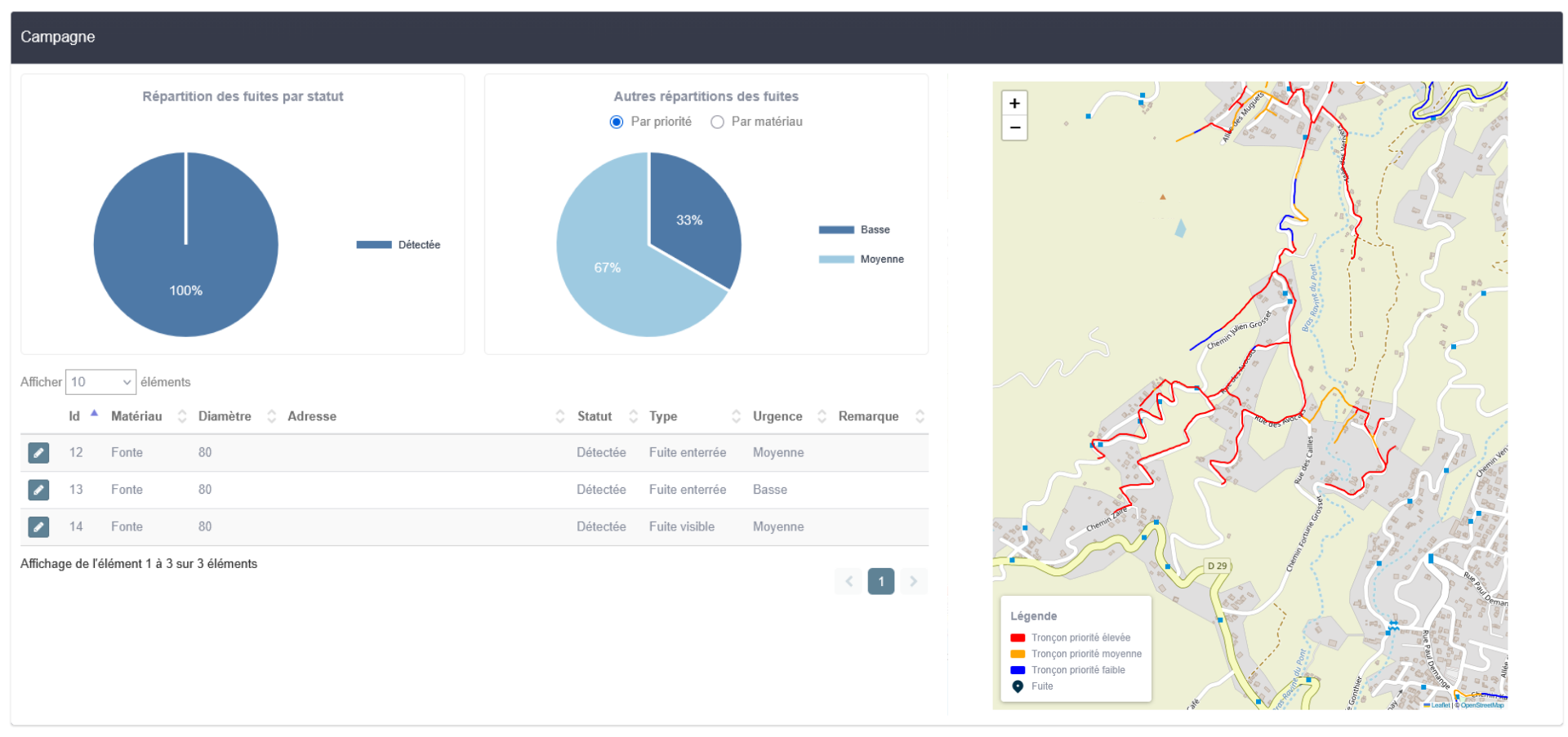
Task: Click Tronçon priorité moyenne legend entry
Action: point(1076,655)
